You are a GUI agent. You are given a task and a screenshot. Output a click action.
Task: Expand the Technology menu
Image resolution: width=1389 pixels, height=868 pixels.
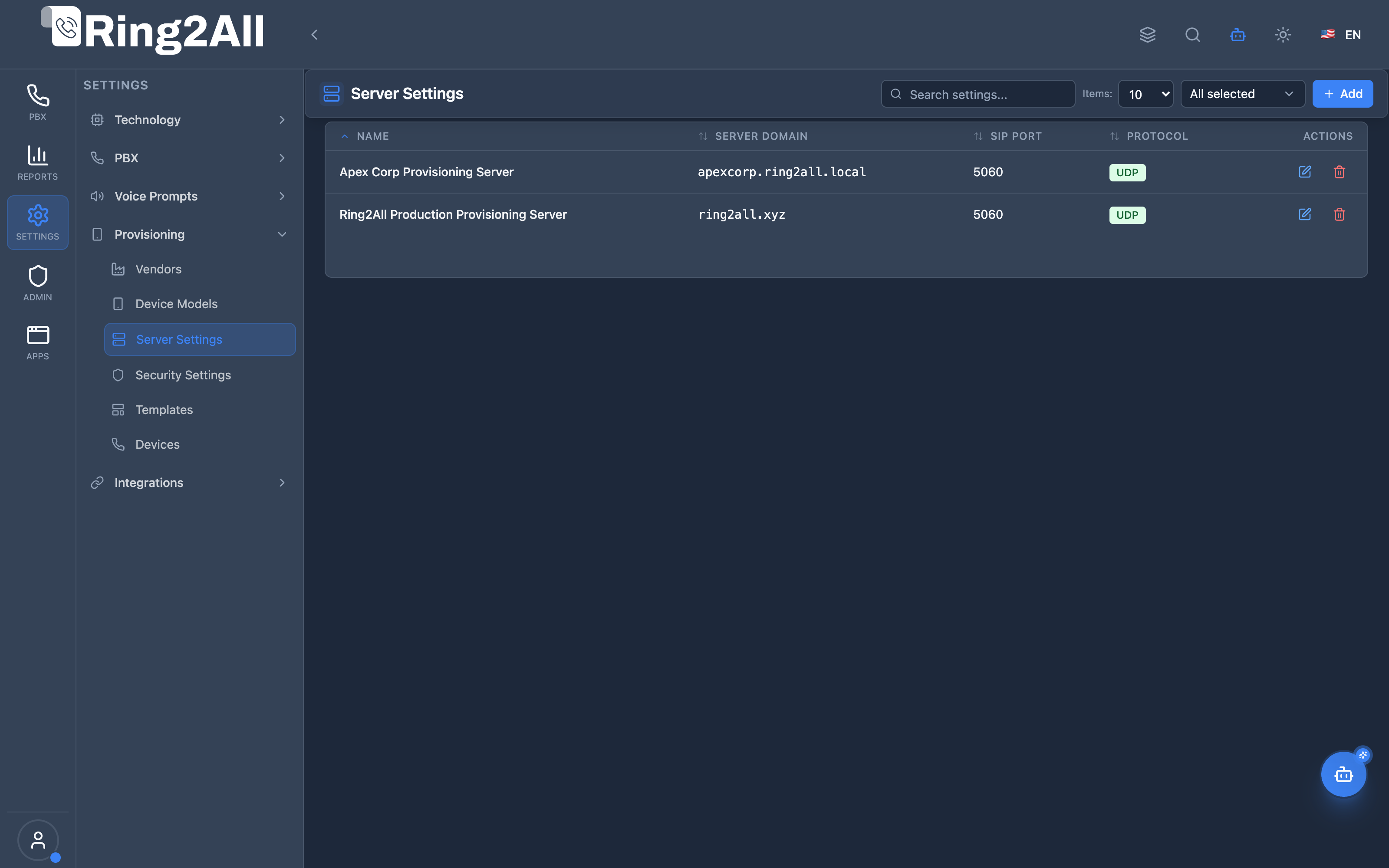189,119
